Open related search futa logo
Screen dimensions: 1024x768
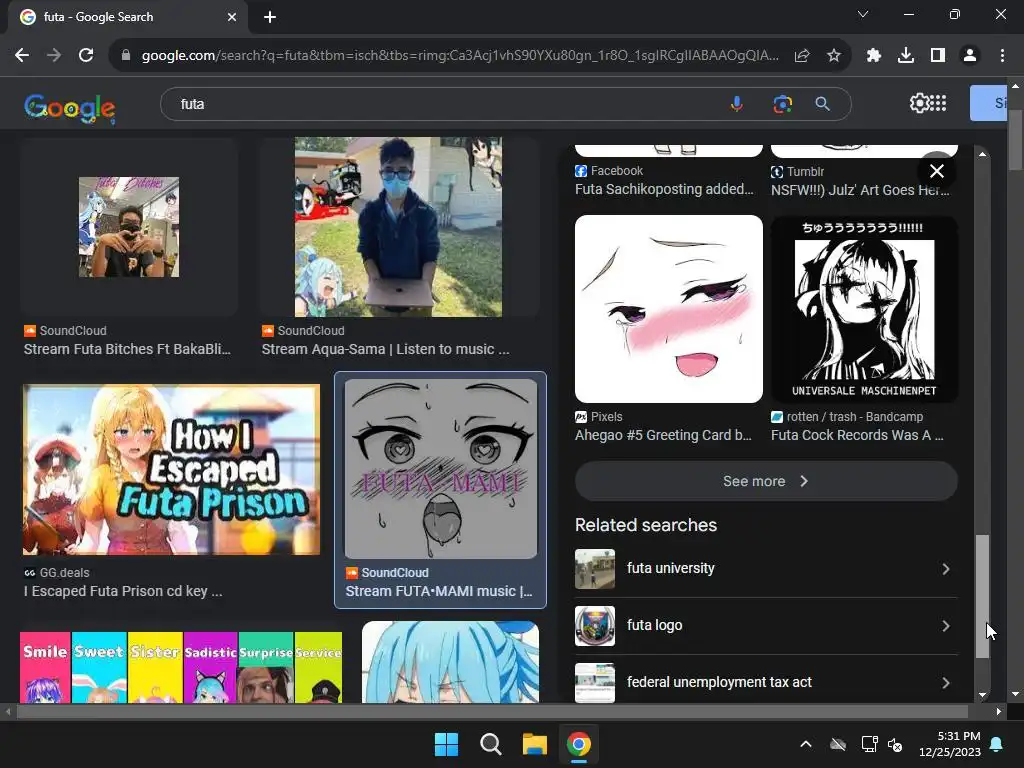click(766, 626)
